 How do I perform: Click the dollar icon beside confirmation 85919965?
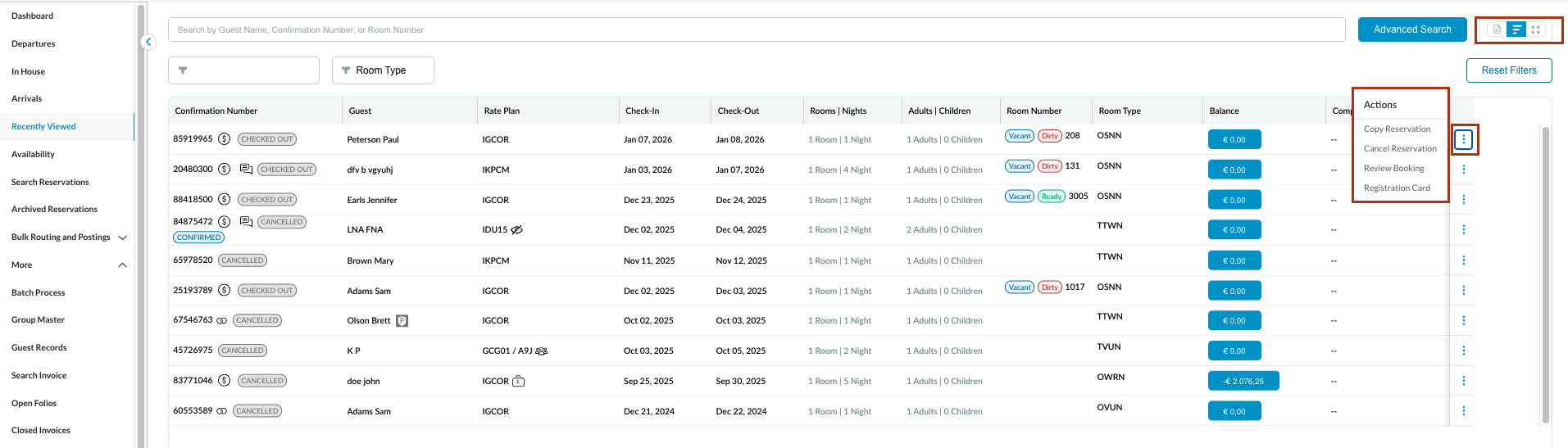(x=224, y=139)
